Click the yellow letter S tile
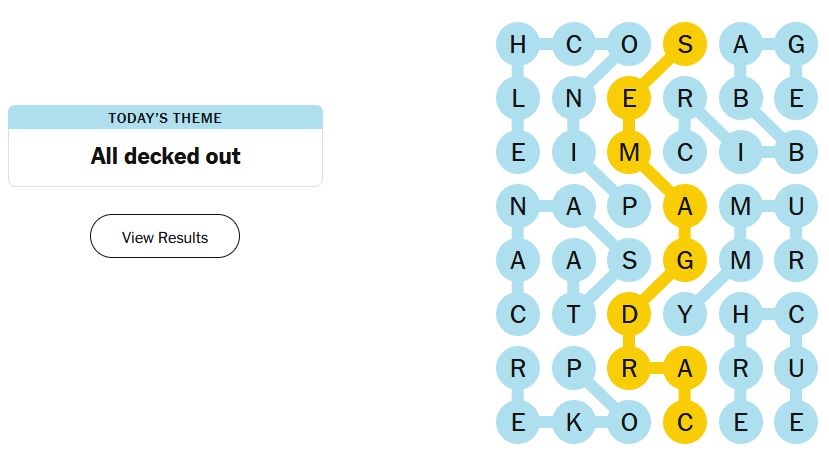 pos(685,44)
